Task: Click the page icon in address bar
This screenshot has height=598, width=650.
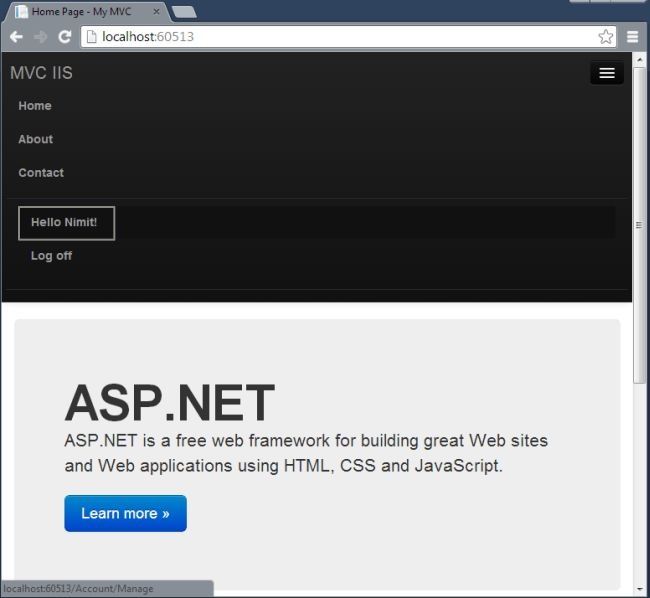Action: click(x=91, y=37)
